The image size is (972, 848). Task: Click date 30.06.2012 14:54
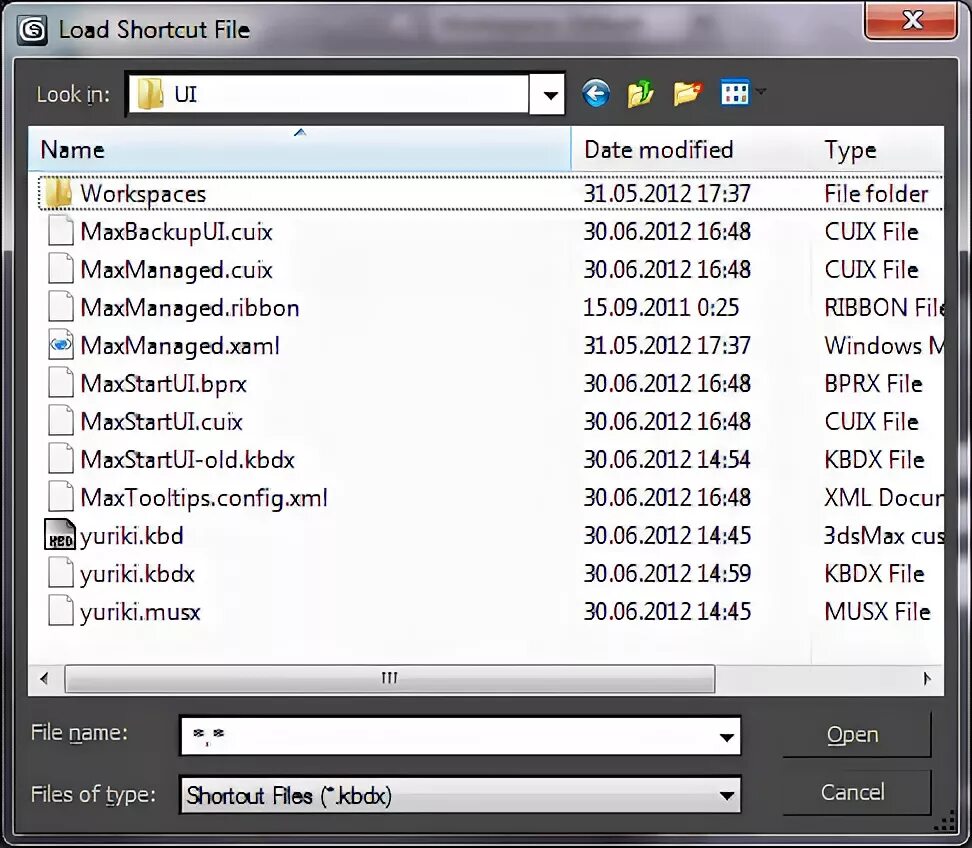(667, 459)
